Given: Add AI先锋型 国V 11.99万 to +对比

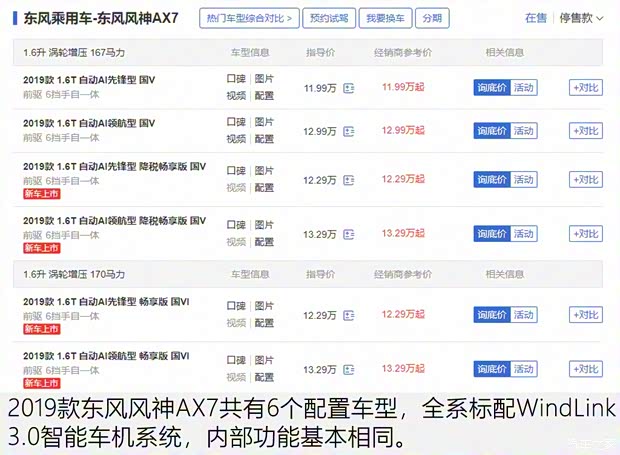Looking at the screenshot, I should click(586, 88).
